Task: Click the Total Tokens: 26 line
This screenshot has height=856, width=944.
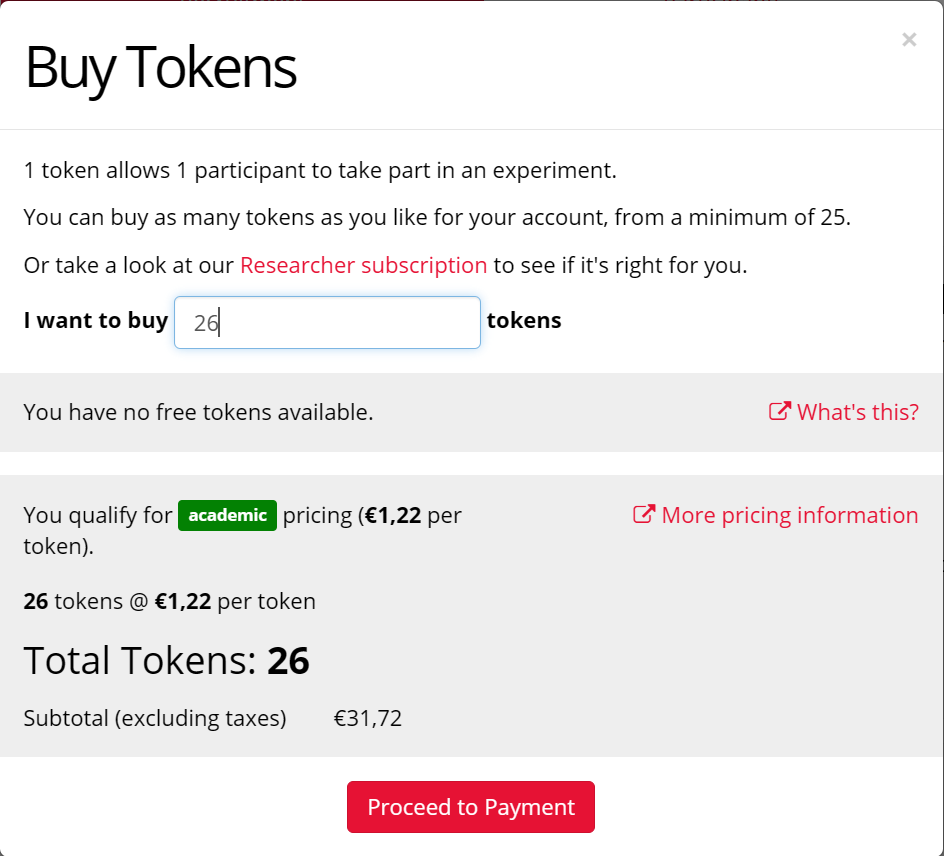Action: tap(166, 661)
